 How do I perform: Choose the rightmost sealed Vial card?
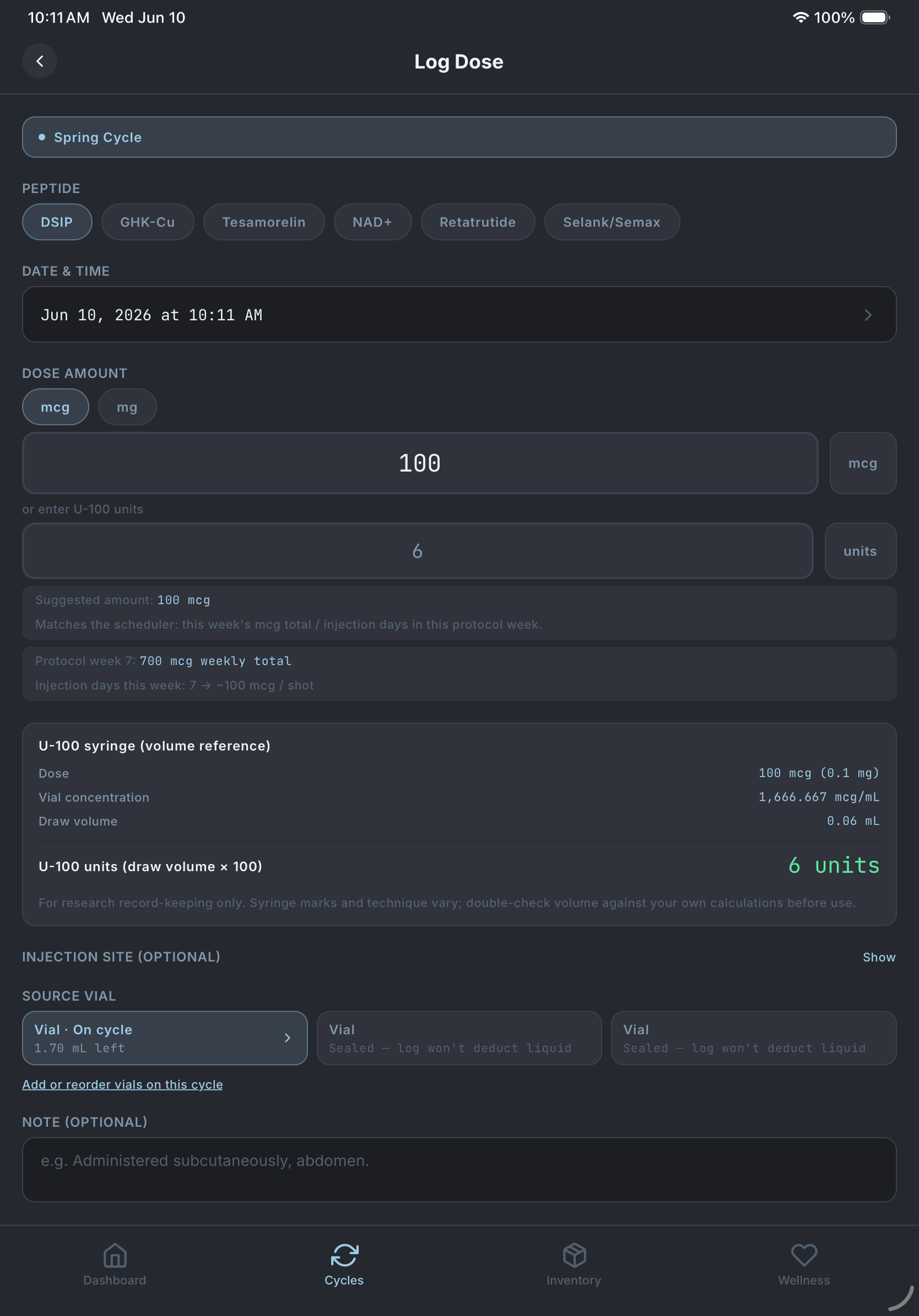point(753,1038)
